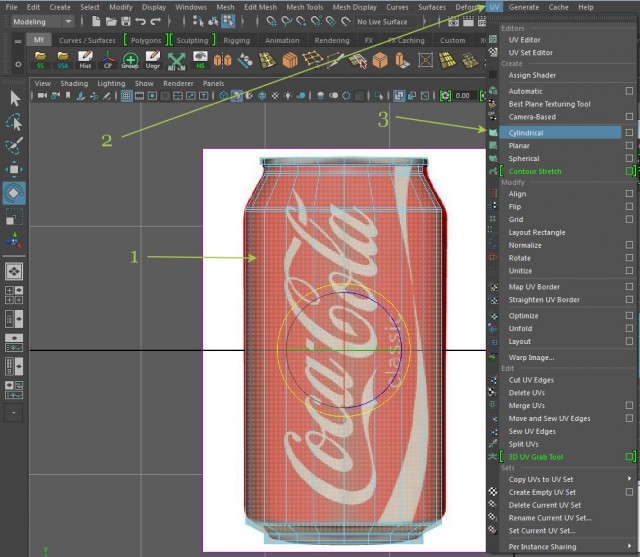
Task: Select the Scale tool in toolbox
Action: click(x=15, y=217)
